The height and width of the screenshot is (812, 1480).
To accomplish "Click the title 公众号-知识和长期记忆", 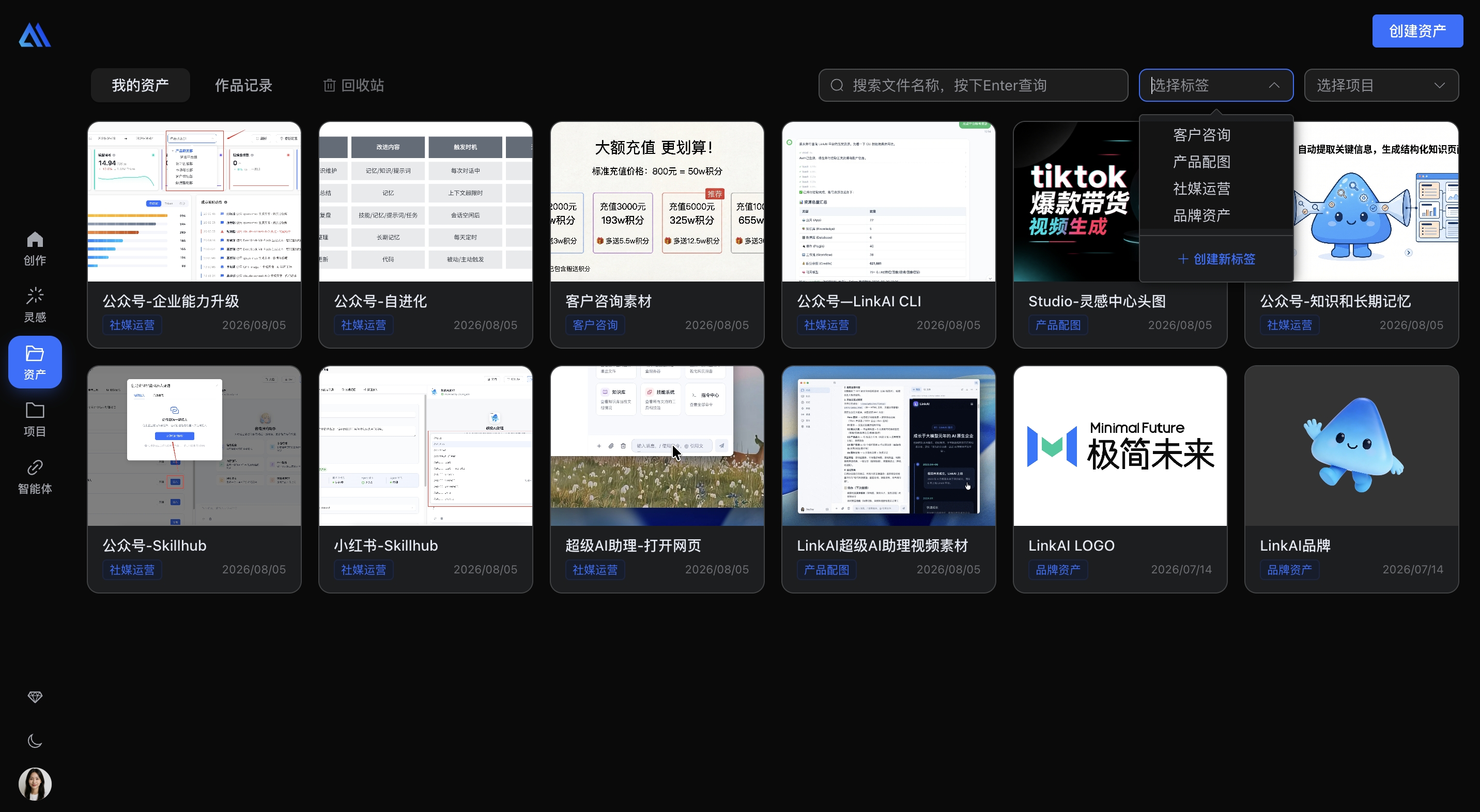I will 1335,301.
